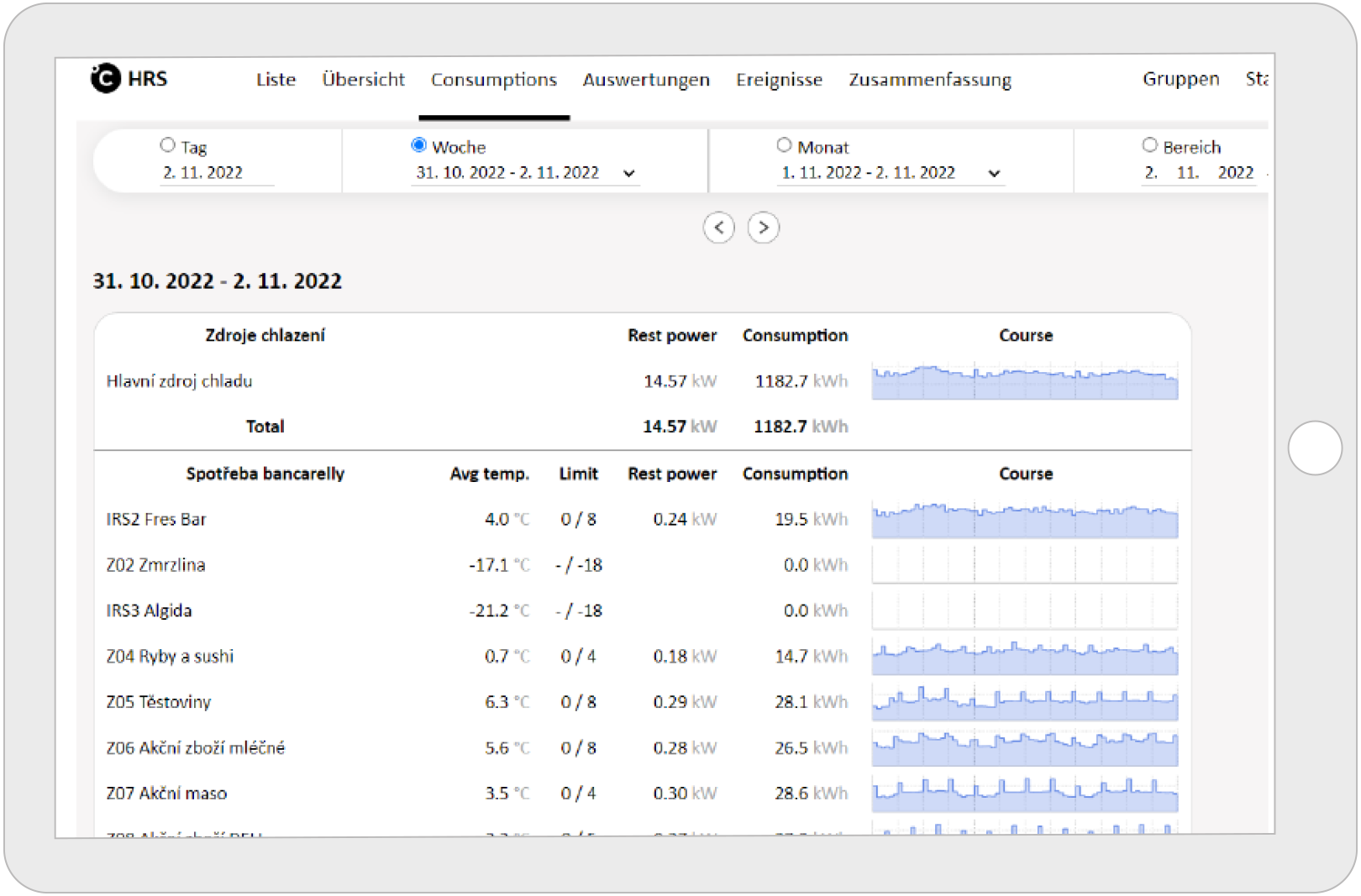Open the Hlavní zdroj chladu course chart

[1025, 381]
